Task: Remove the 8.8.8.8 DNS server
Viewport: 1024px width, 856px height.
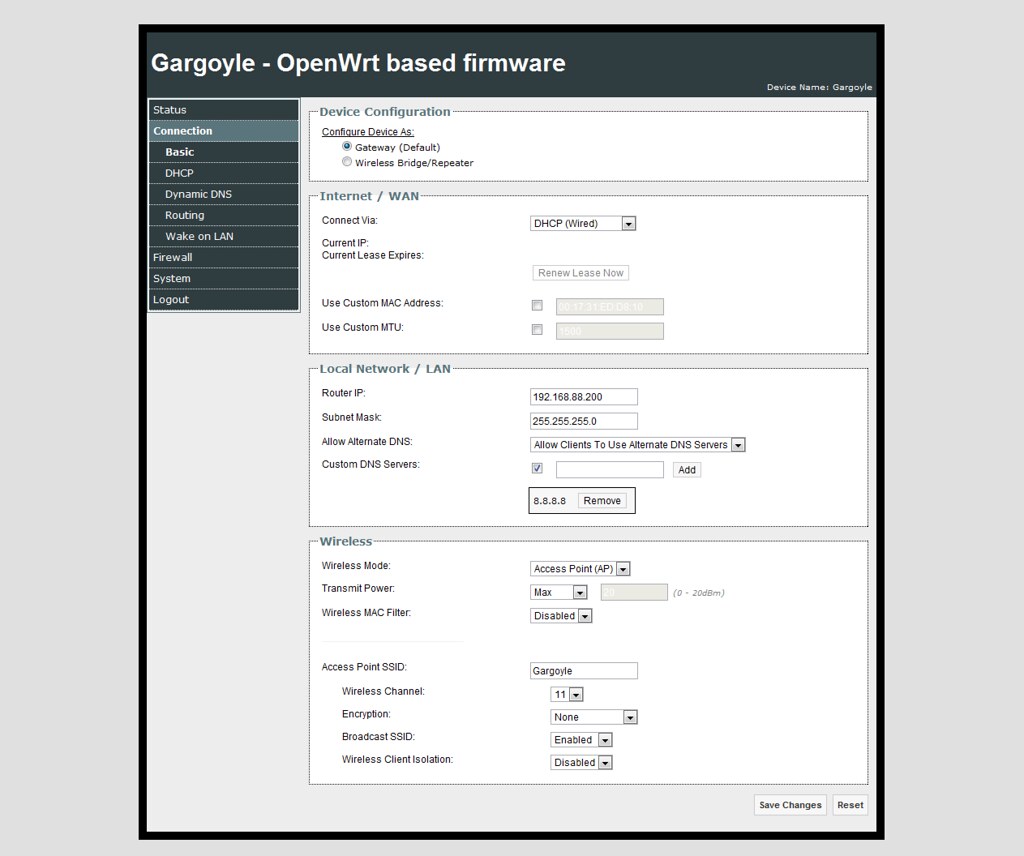Action: coord(603,500)
